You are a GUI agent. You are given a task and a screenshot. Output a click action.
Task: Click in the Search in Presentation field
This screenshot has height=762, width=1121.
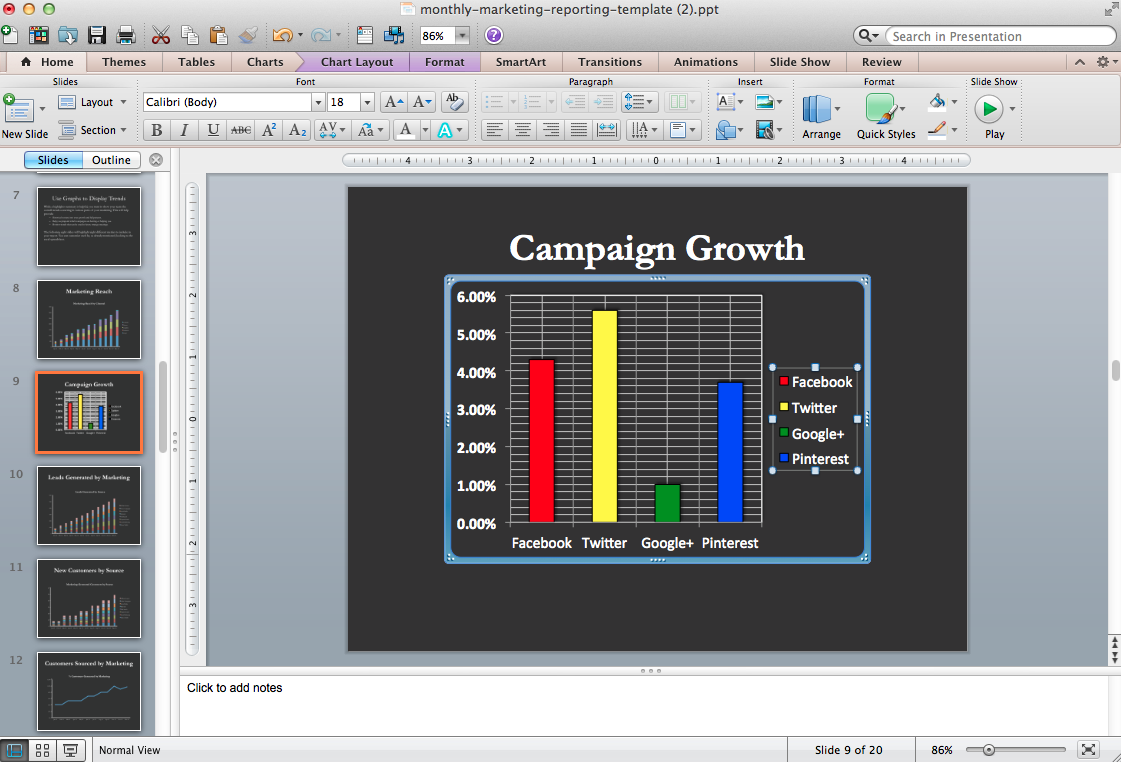(1001, 36)
